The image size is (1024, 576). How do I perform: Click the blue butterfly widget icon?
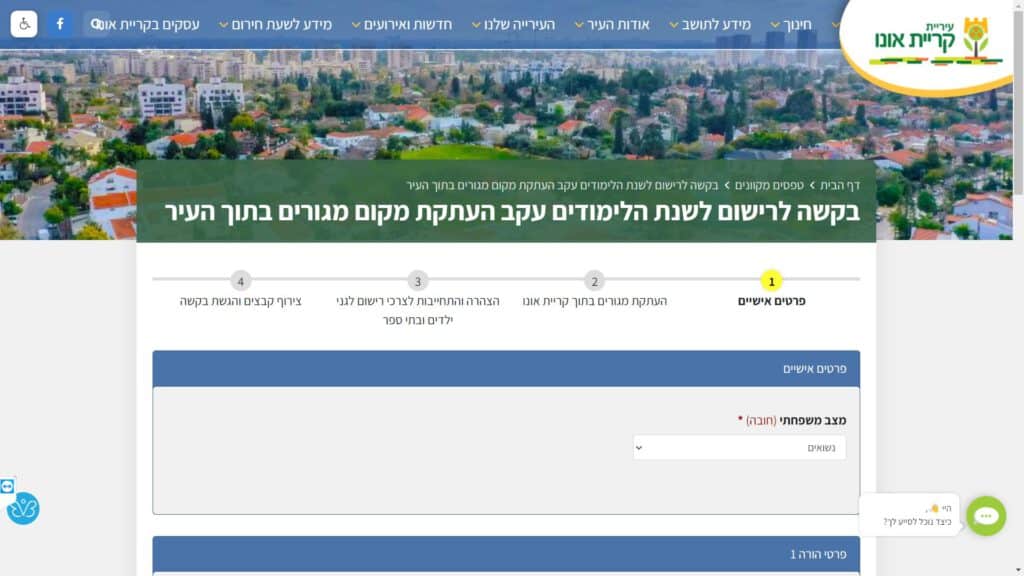coord(23,509)
